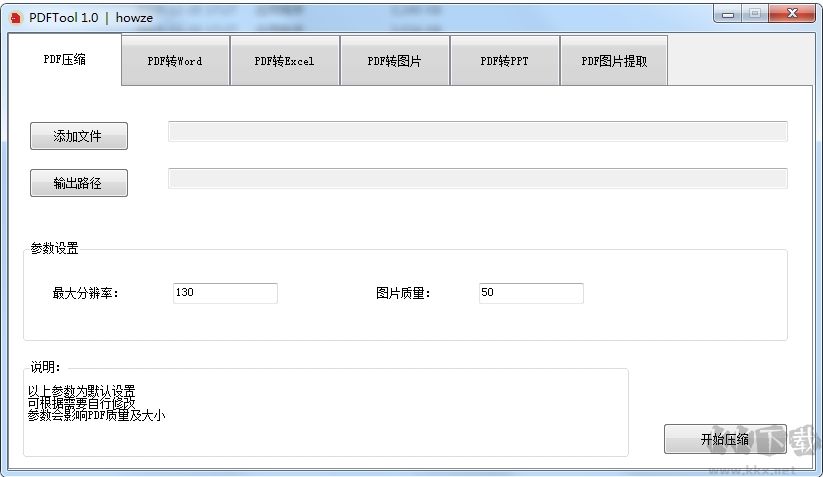Click the 参数设置 group title
Image resolution: width=823 pixels, height=477 pixels.
tap(55, 248)
